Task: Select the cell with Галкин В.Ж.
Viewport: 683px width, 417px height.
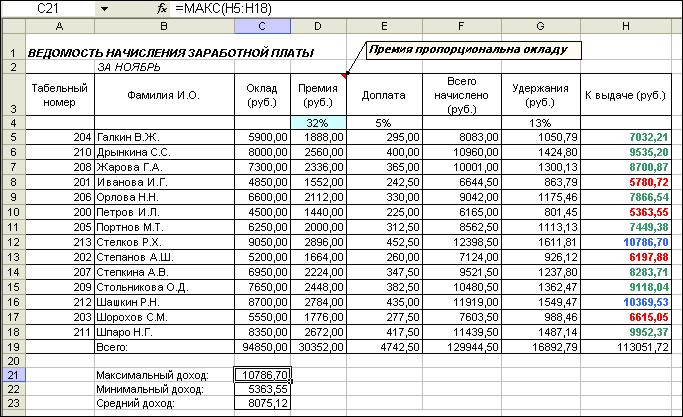Action: (163, 136)
